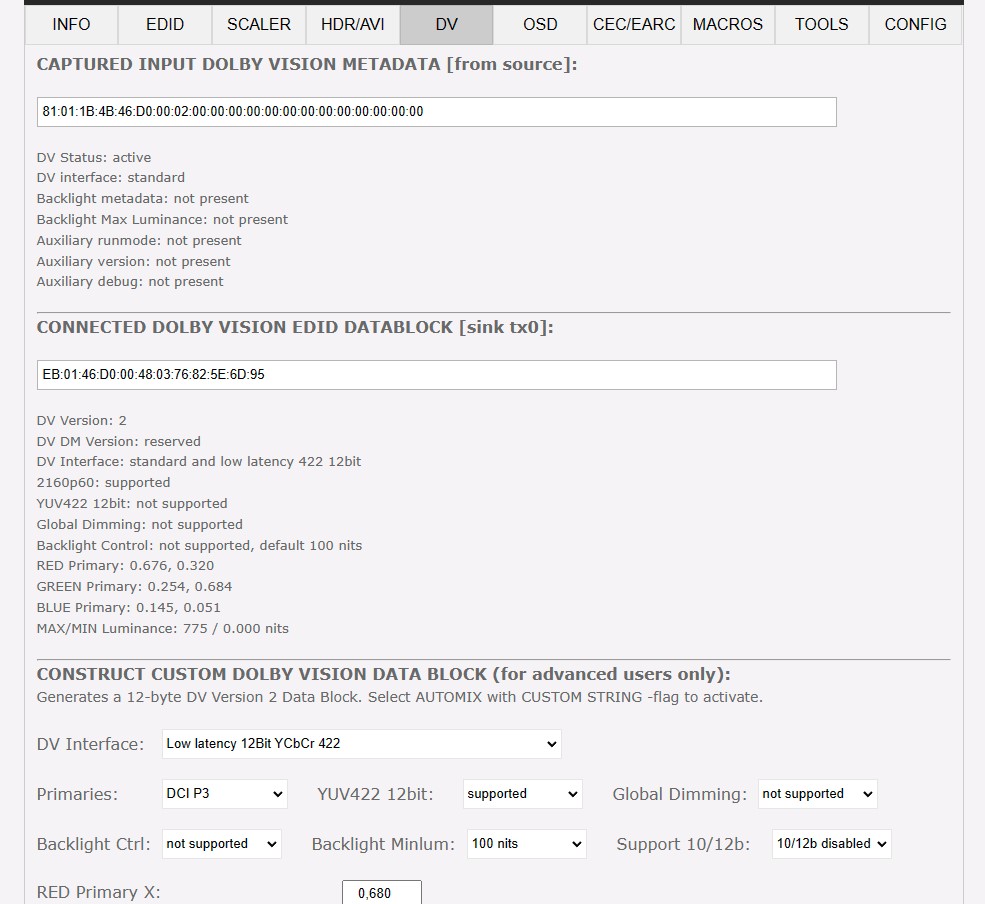Click the 'CONNECTED DOLBY VISION EDID DATABLOCK' heading
Image resolution: width=985 pixels, height=904 pixels.
point(295,327)
